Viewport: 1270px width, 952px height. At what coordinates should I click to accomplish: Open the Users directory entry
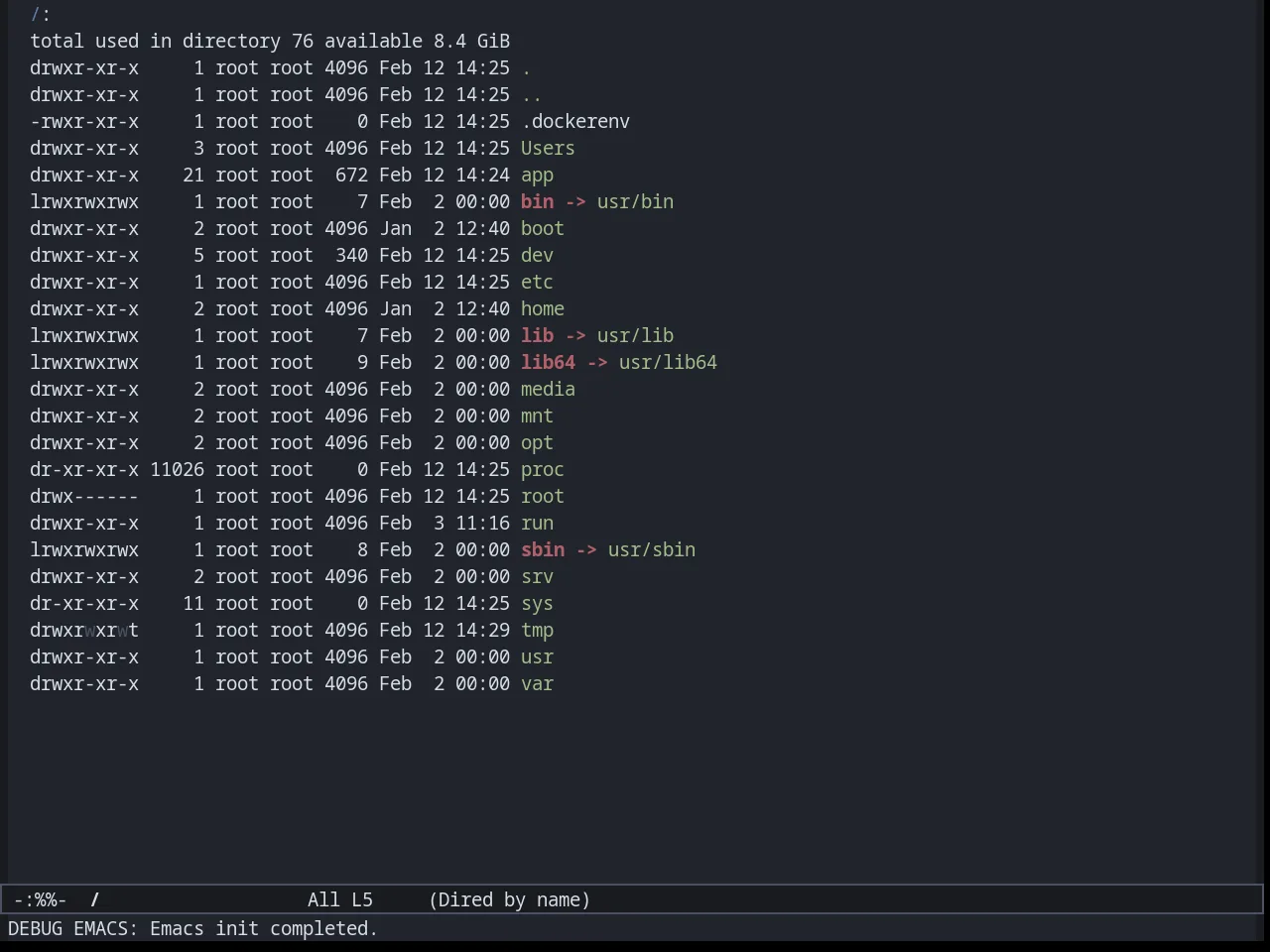548,148
